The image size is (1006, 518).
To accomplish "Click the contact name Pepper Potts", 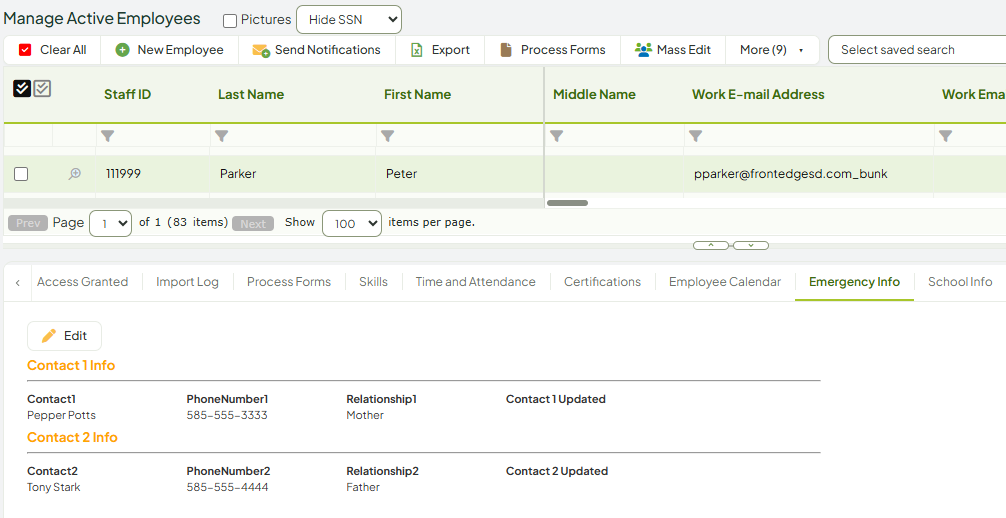I will click(62, 415).
